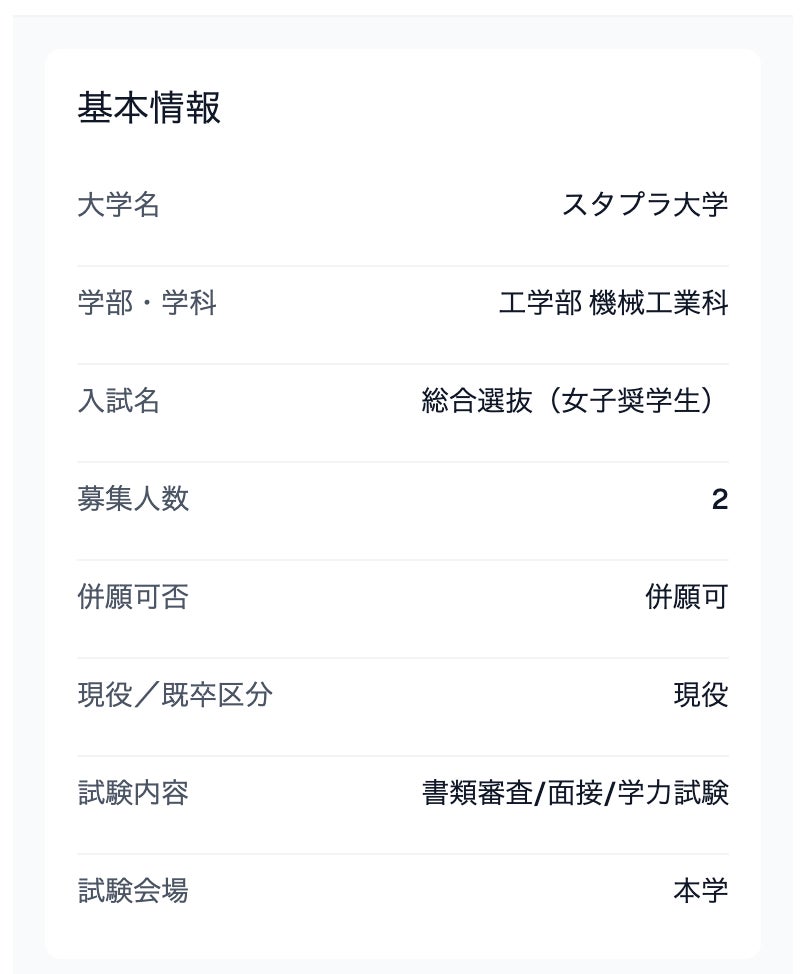Select the 入試名 label
Screen dimensions: 806x974
point(119,401)
